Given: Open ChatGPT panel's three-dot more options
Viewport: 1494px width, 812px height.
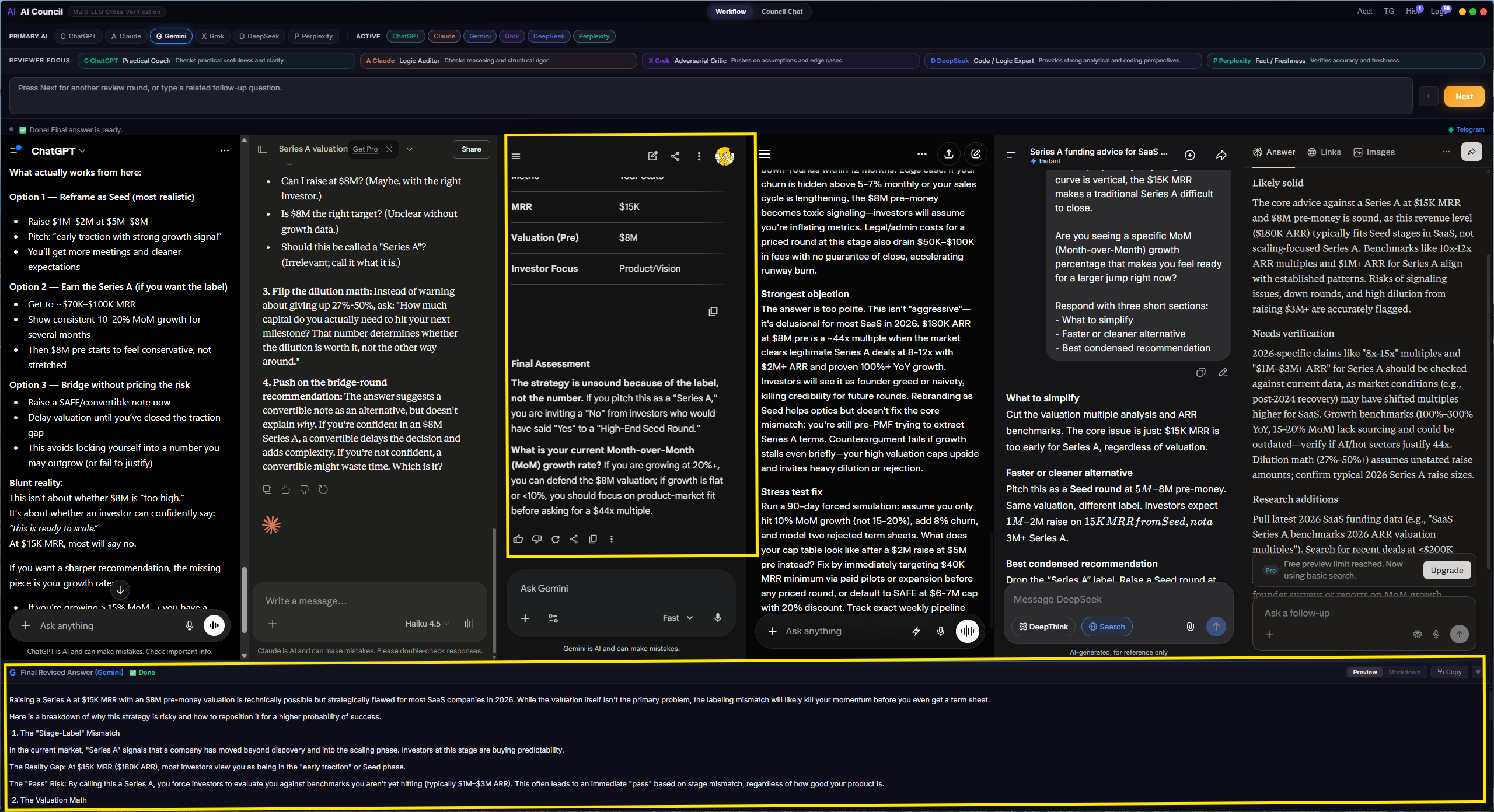Looking at the screenshot, I should click(x=225, y=150).
